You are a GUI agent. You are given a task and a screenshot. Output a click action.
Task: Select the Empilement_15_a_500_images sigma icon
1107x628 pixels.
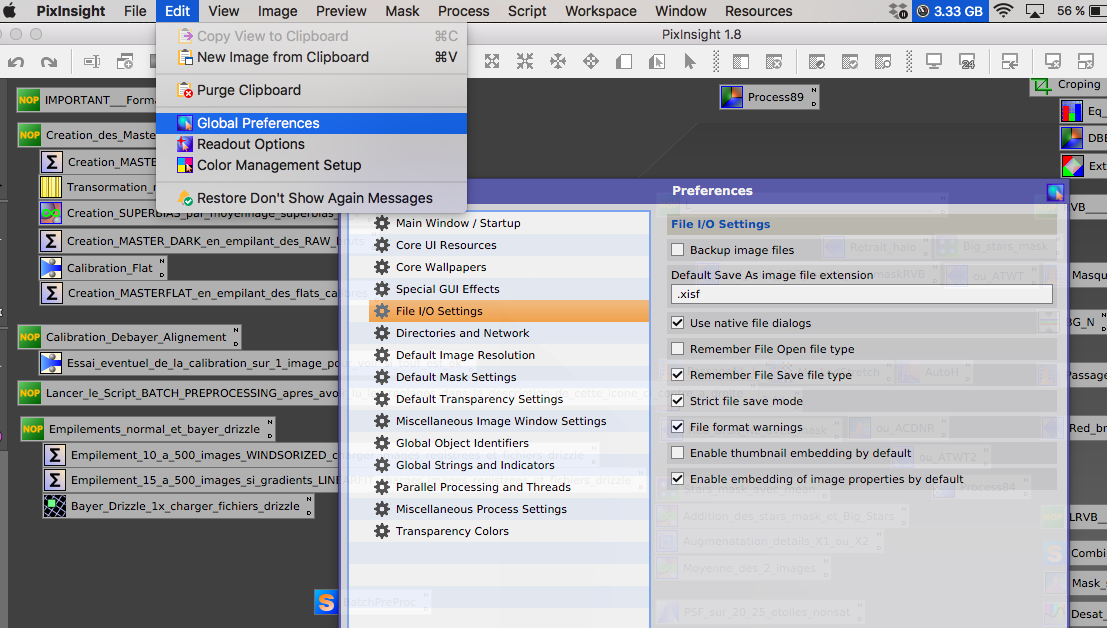(x=54, y=480)
